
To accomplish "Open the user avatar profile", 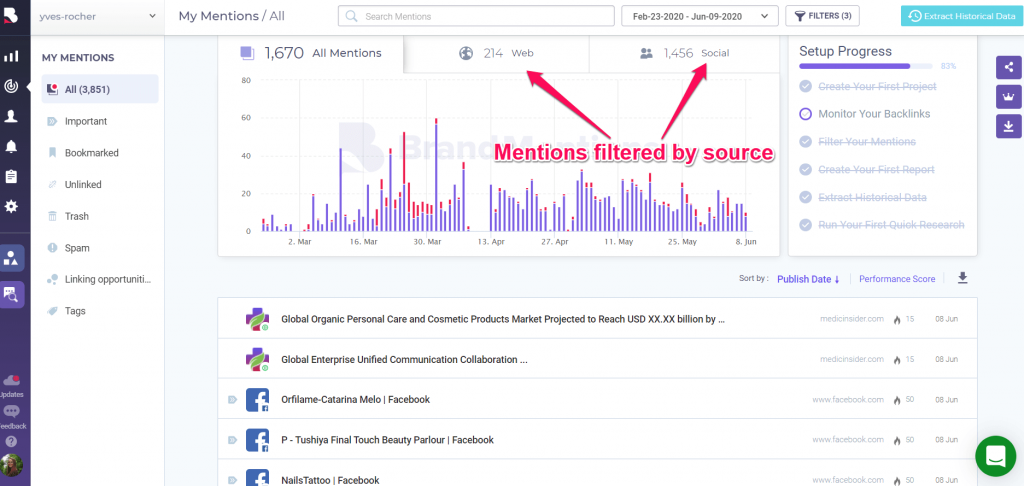I will pyautogui.click(x=11, y=464).
